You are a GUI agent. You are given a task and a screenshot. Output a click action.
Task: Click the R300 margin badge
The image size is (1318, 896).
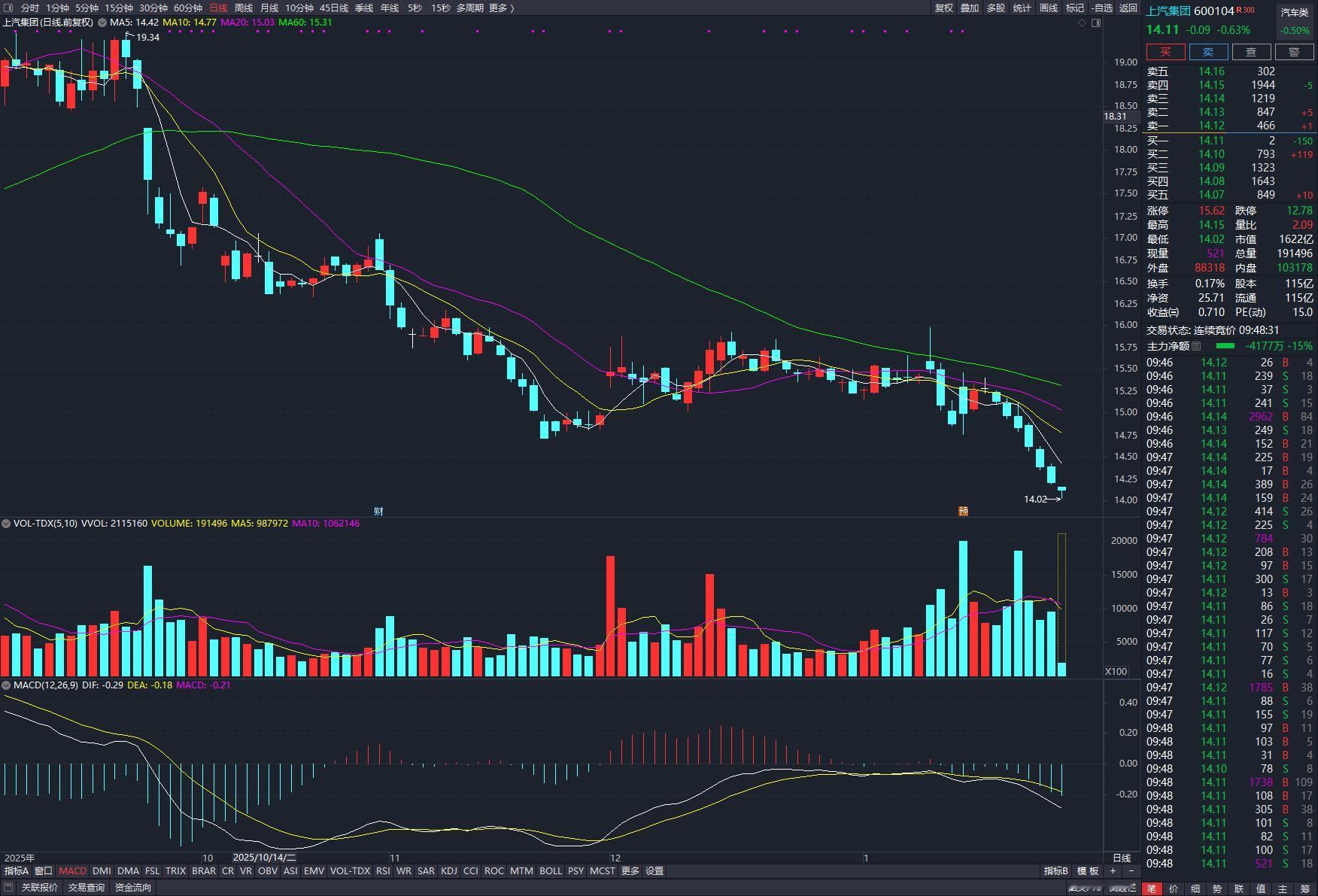1245,10
